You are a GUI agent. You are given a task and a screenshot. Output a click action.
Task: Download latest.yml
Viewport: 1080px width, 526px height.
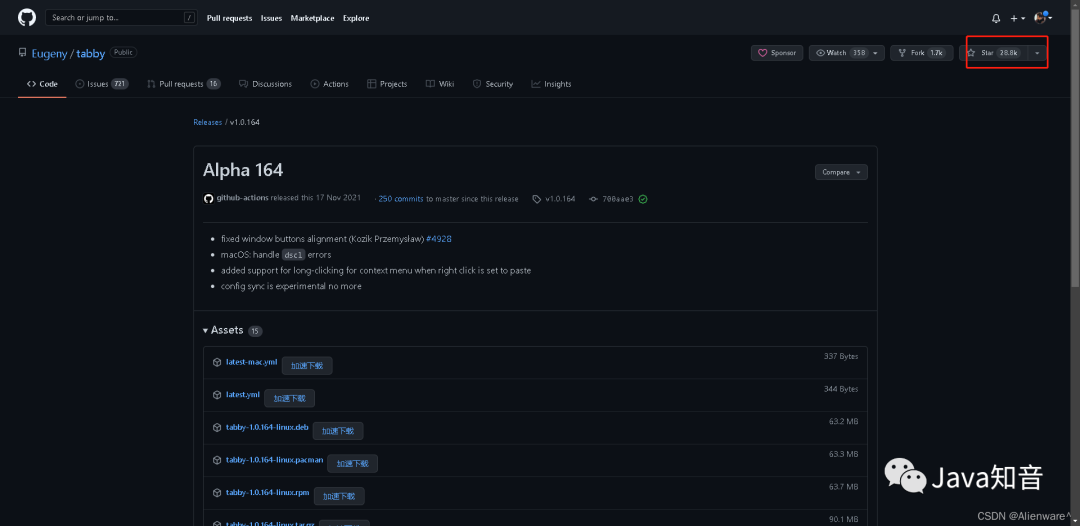point(242,394)
